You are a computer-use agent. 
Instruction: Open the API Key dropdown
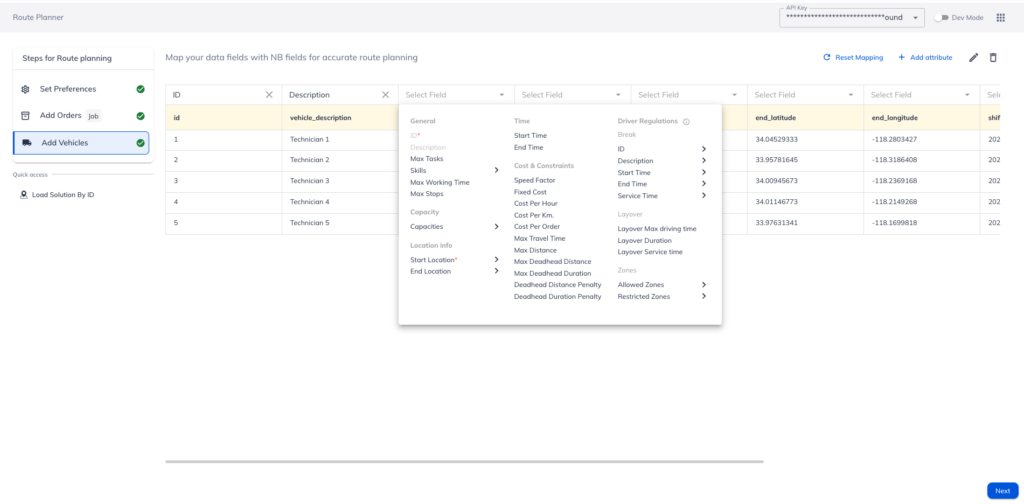917,18
